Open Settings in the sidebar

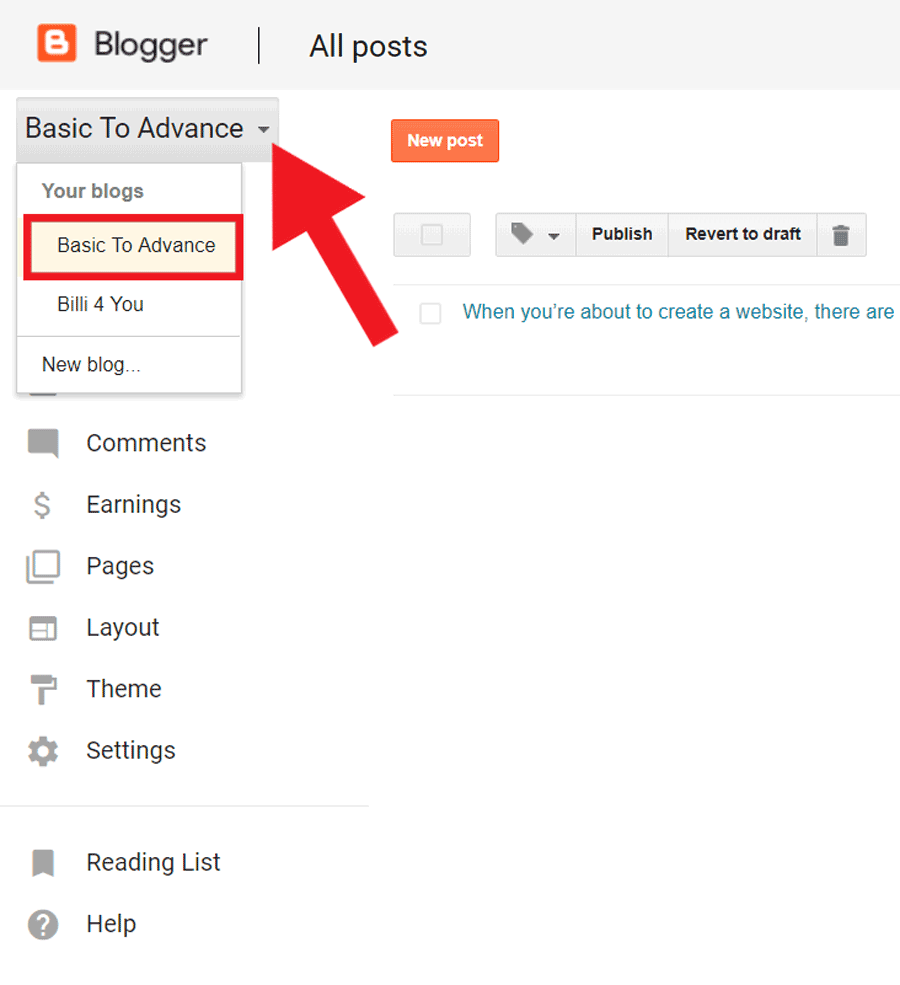131,751
